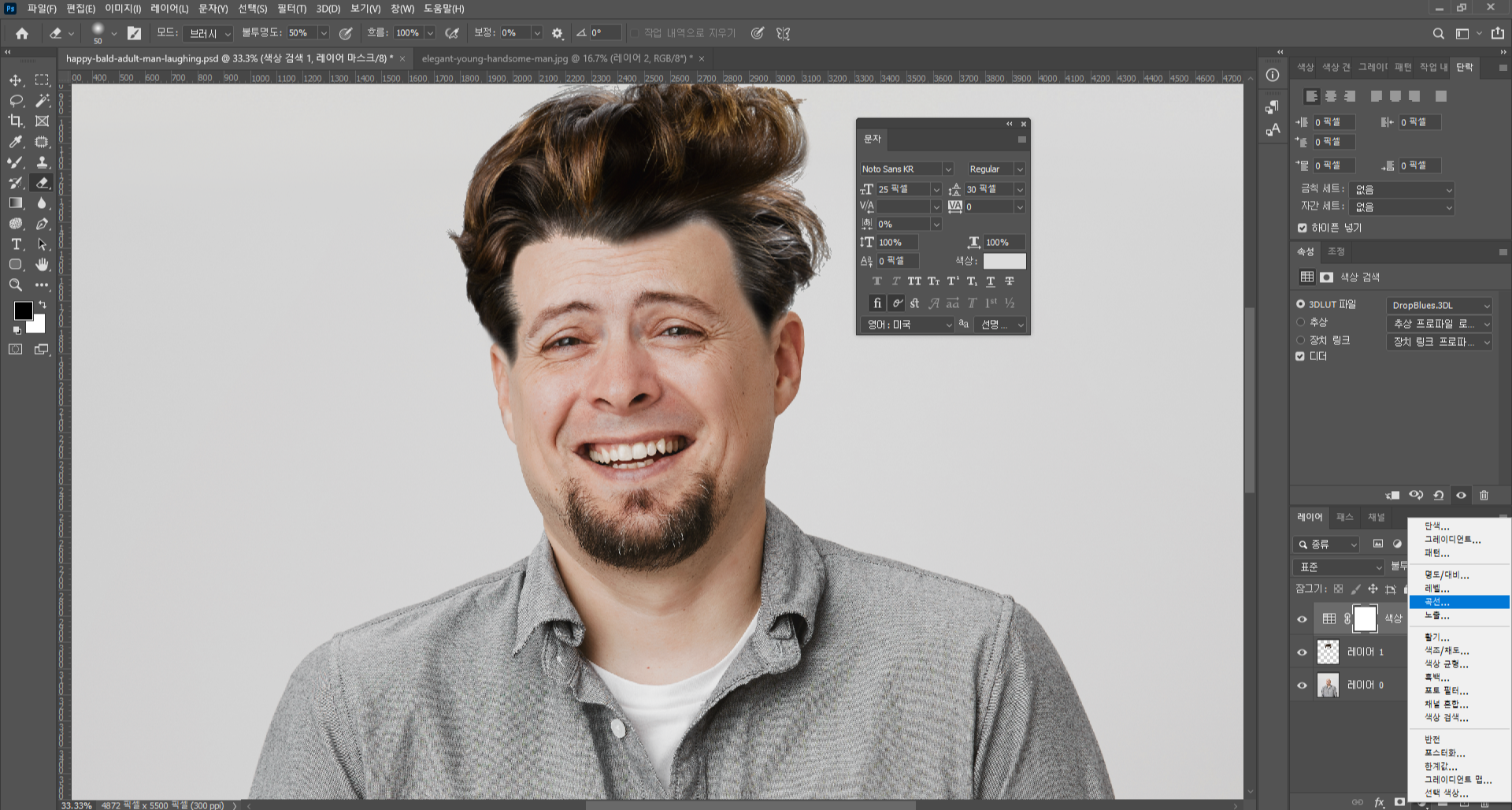Viewport: 1512px width, 810px height.
Task: Open the DropBlues.3DL LUT dropdown
Action: (x=1440, y=305)
